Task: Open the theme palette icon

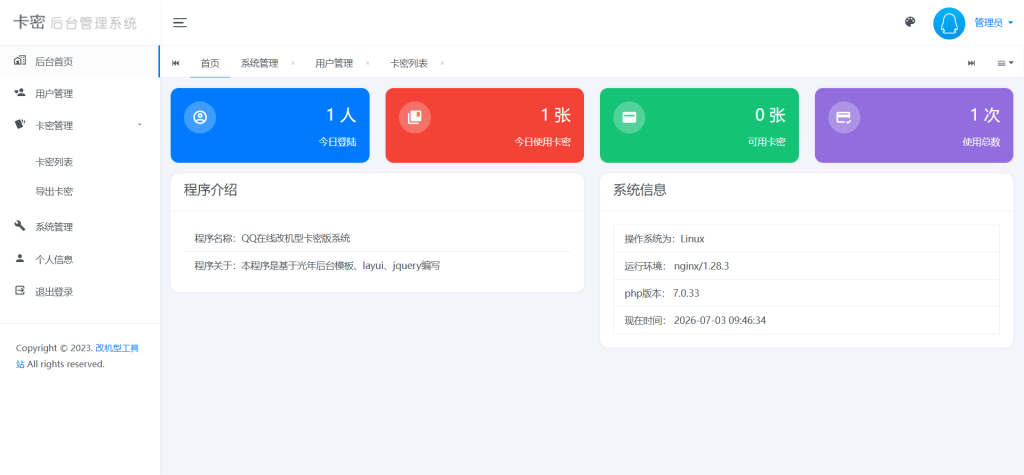Action: click(x=910, y=22)
